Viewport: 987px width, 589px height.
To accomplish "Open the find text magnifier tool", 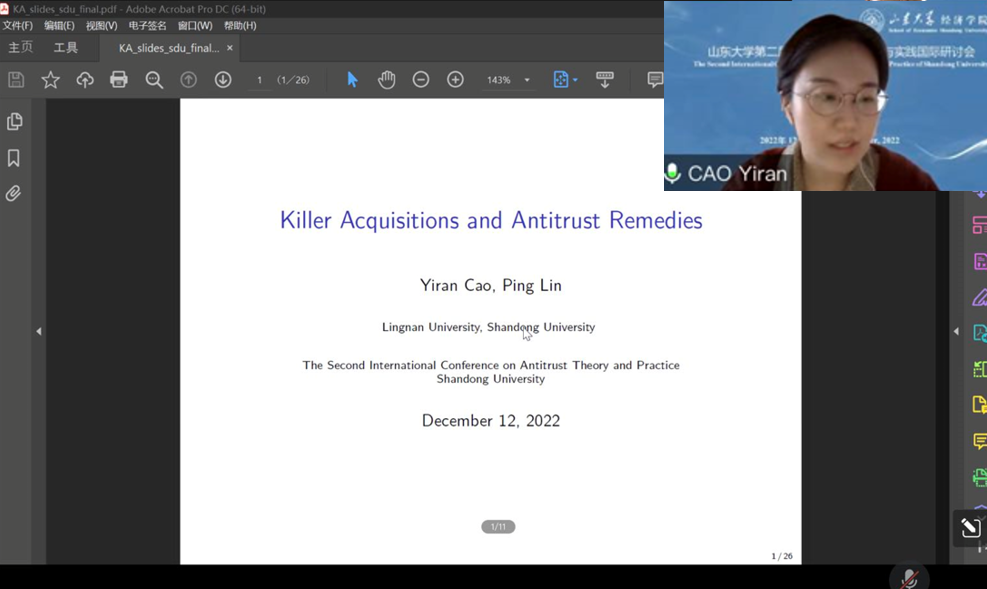I will [154, 80].
